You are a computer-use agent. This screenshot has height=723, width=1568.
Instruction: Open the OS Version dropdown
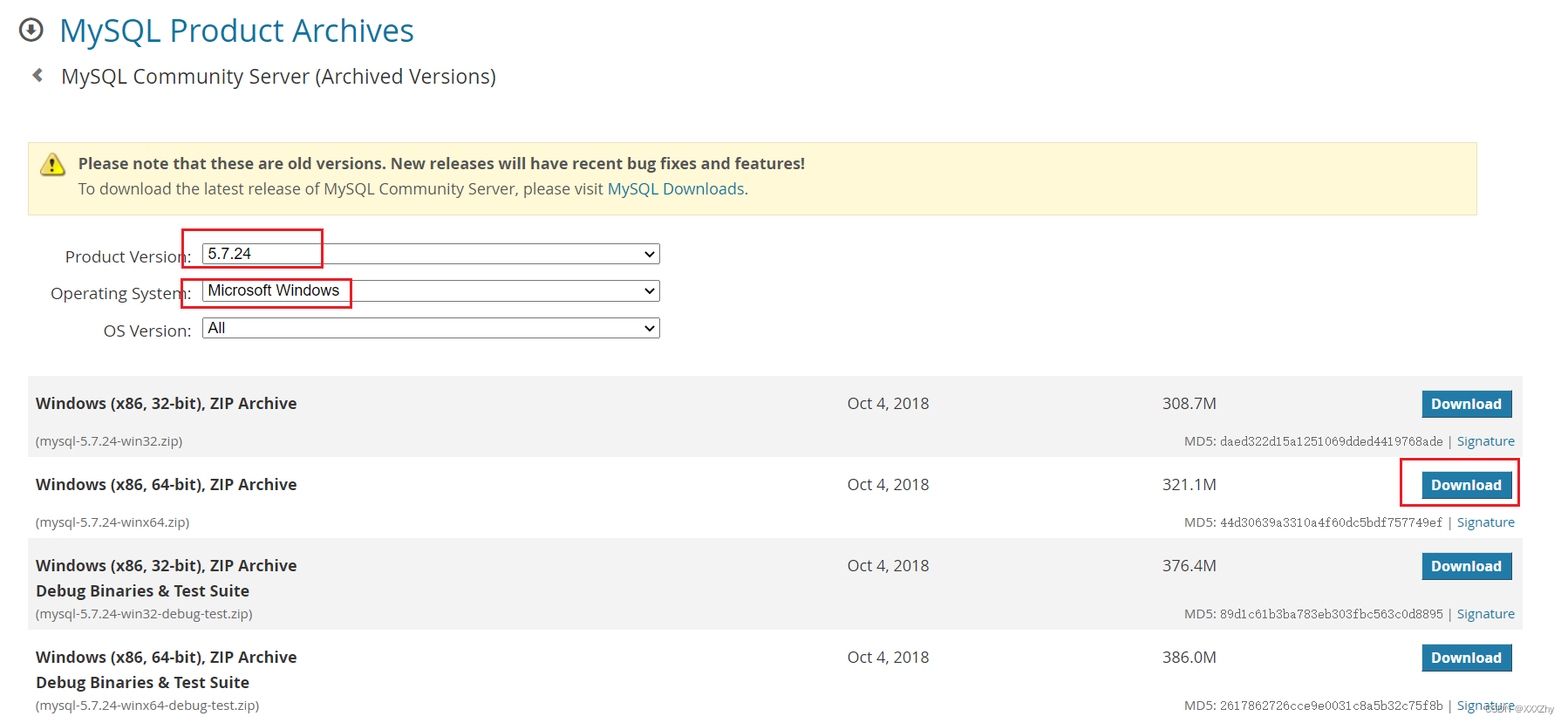click(431, 328)
